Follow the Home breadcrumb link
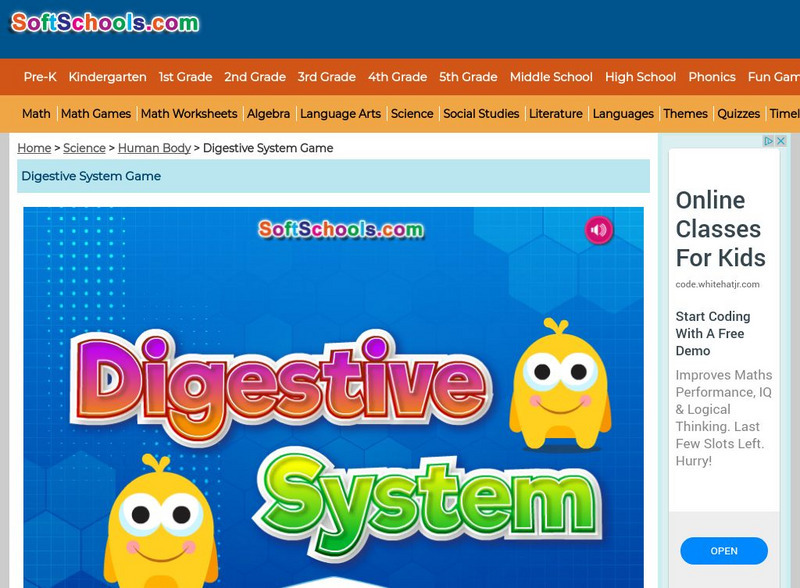The width and height of the screenshot is (800, 588). (34, 148)
